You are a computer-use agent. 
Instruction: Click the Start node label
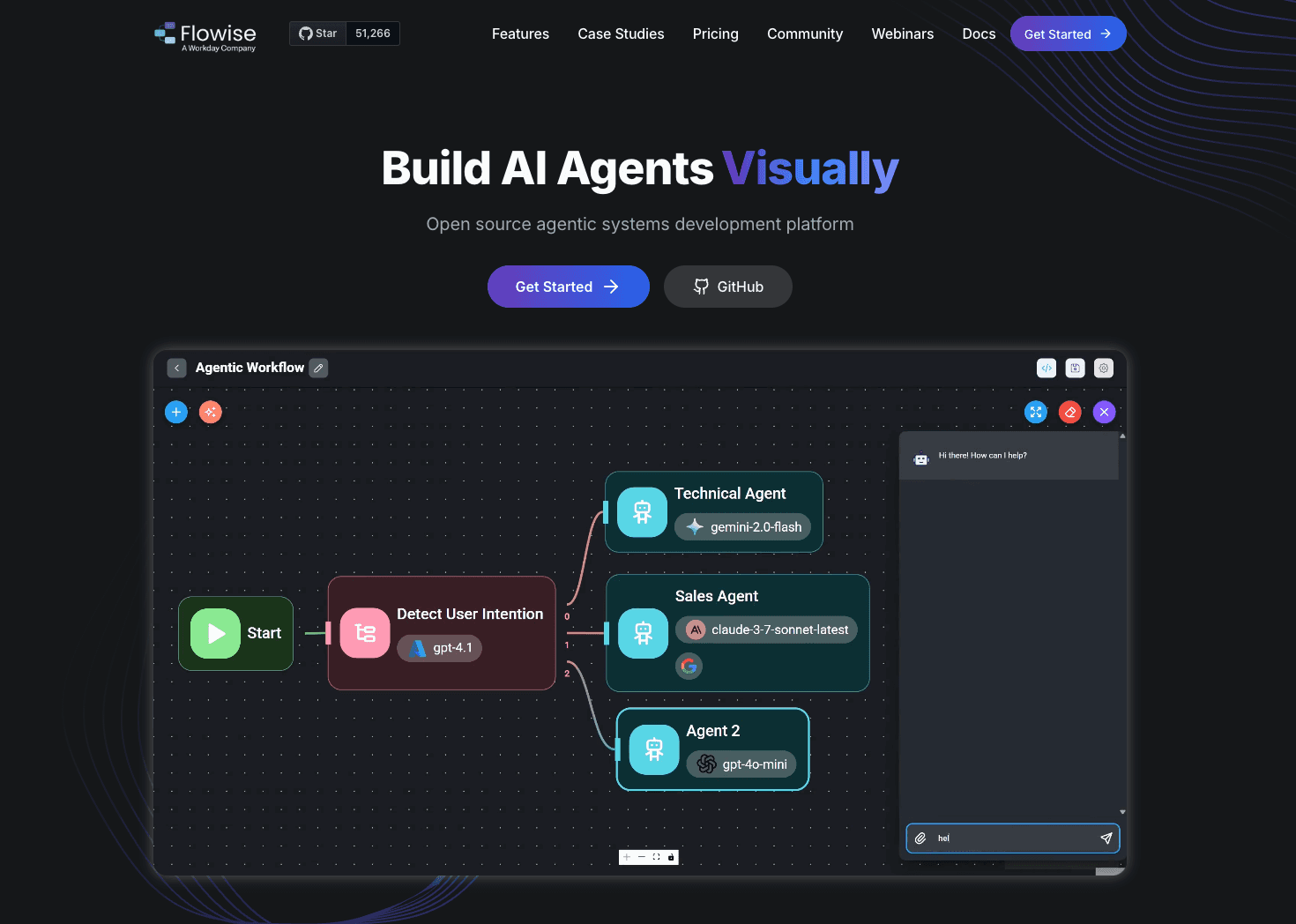264,633
